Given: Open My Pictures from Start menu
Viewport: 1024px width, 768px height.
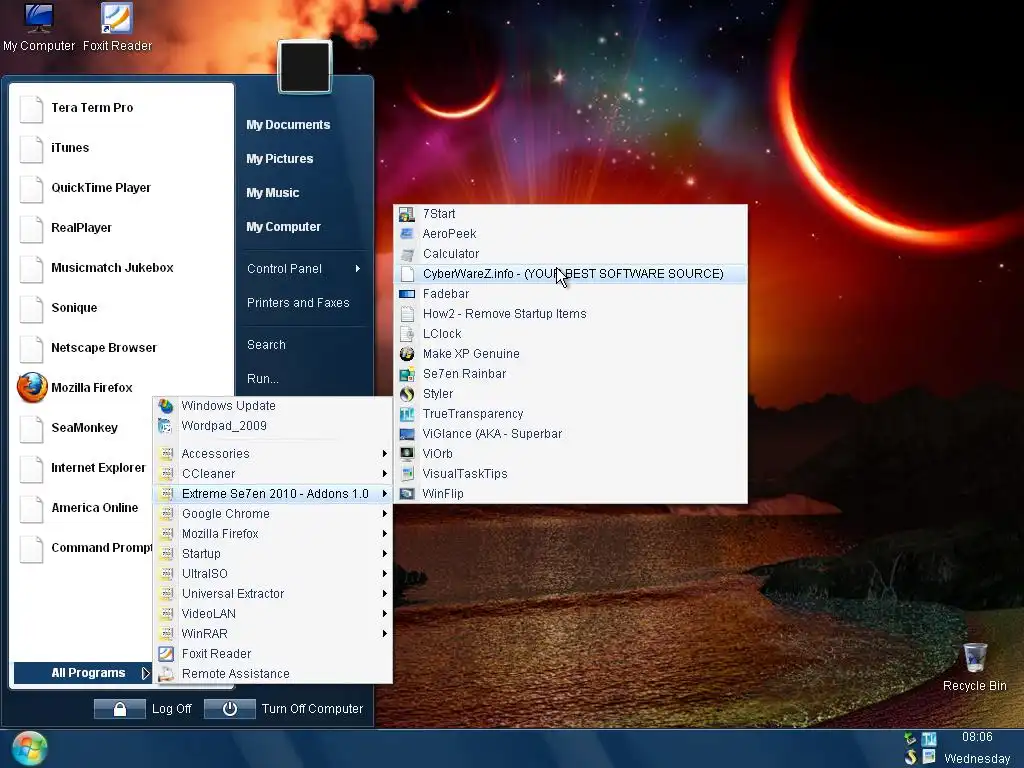Looking at the screenshot, I should tap(280, 159).
